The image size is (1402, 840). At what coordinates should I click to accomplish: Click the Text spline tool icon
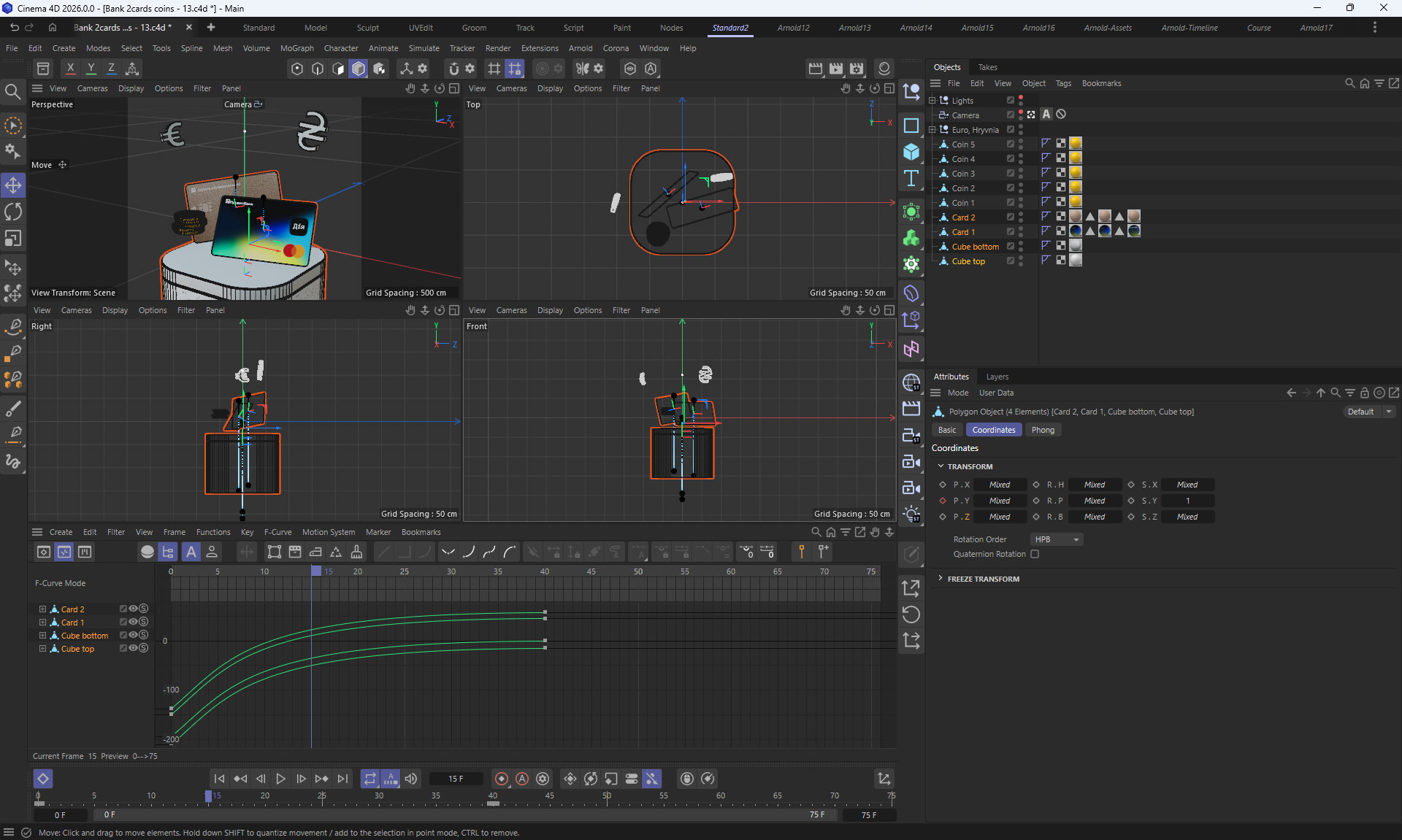(x=911, y=179)
